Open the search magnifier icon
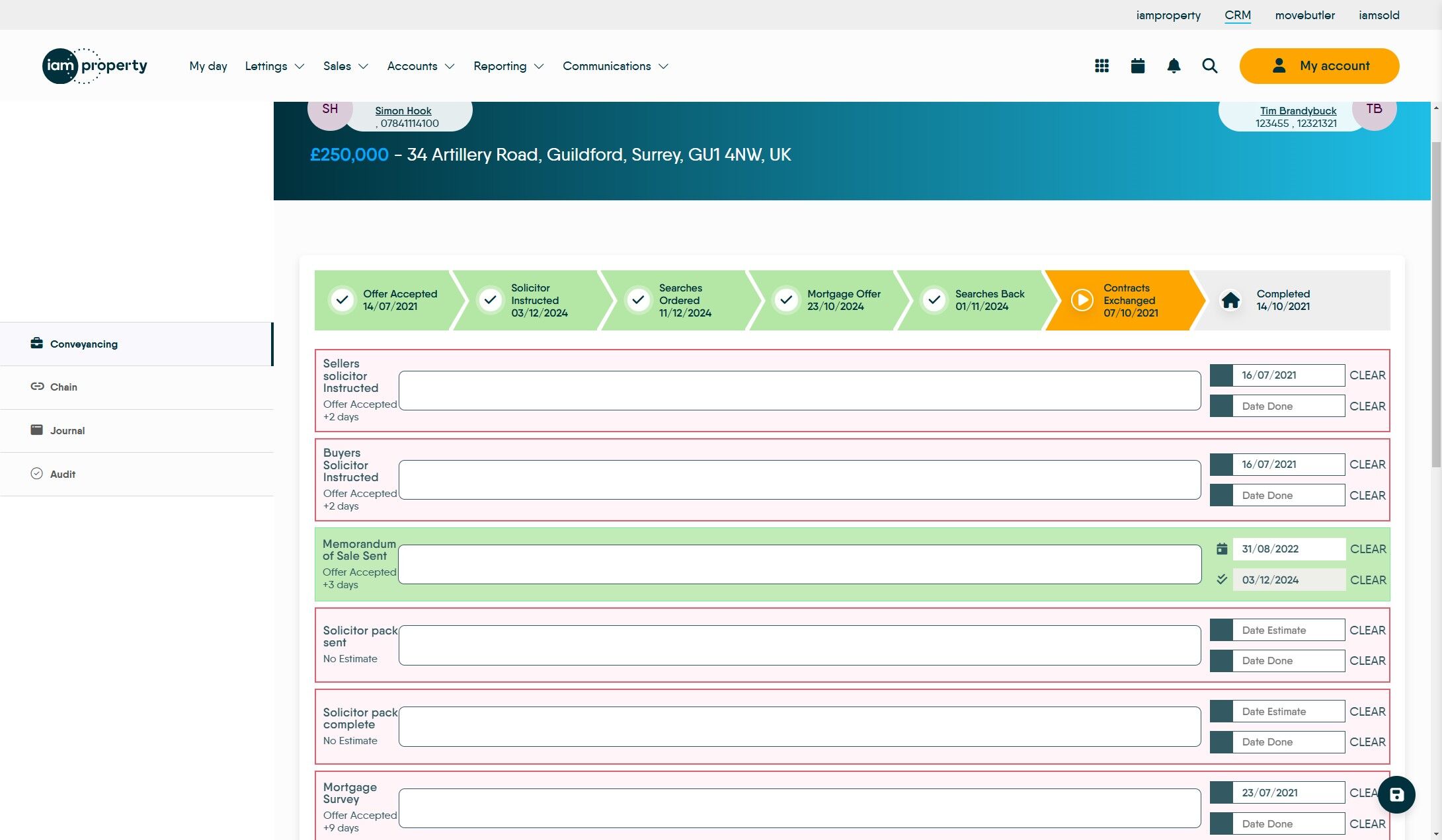 [x=1209, y=66]
